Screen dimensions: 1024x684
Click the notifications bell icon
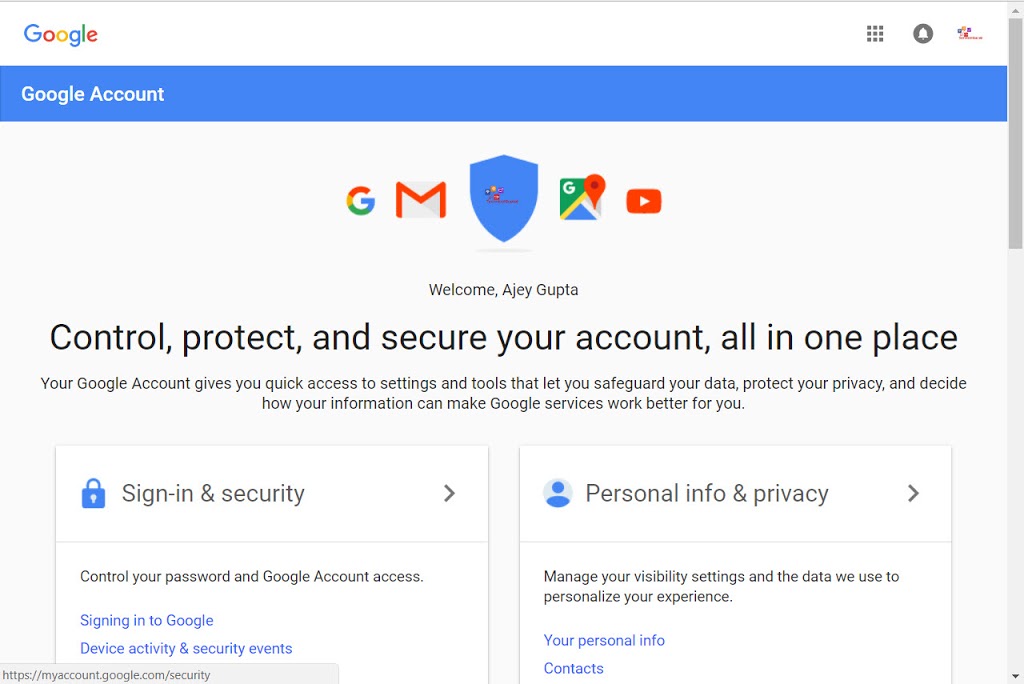pos(923,34)
